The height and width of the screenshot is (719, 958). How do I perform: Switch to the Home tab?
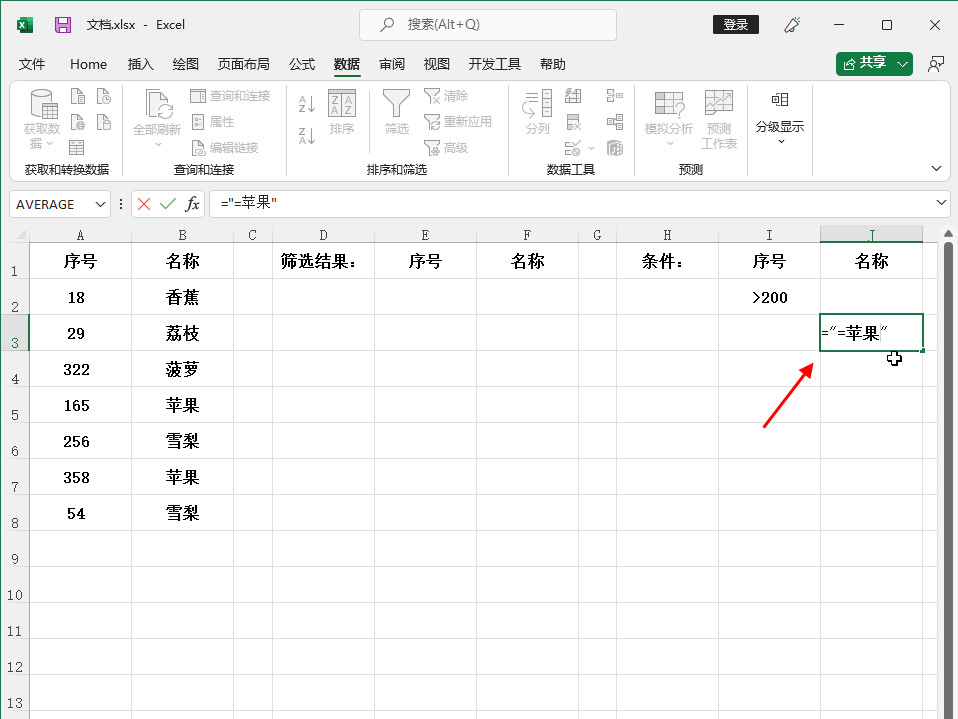89,64
